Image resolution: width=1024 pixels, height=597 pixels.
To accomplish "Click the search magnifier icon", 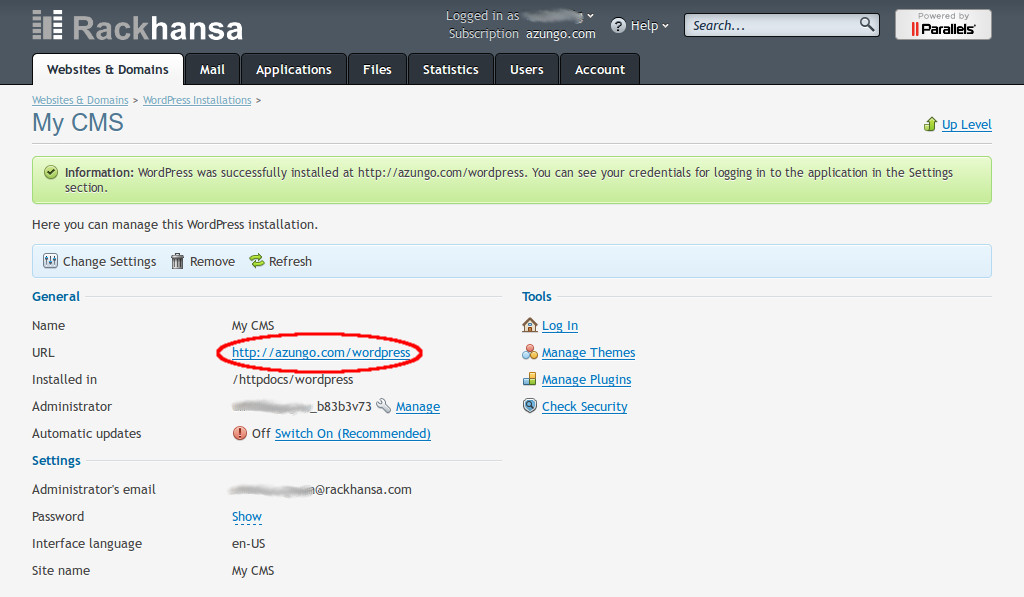I will click(x=867, y=24).
